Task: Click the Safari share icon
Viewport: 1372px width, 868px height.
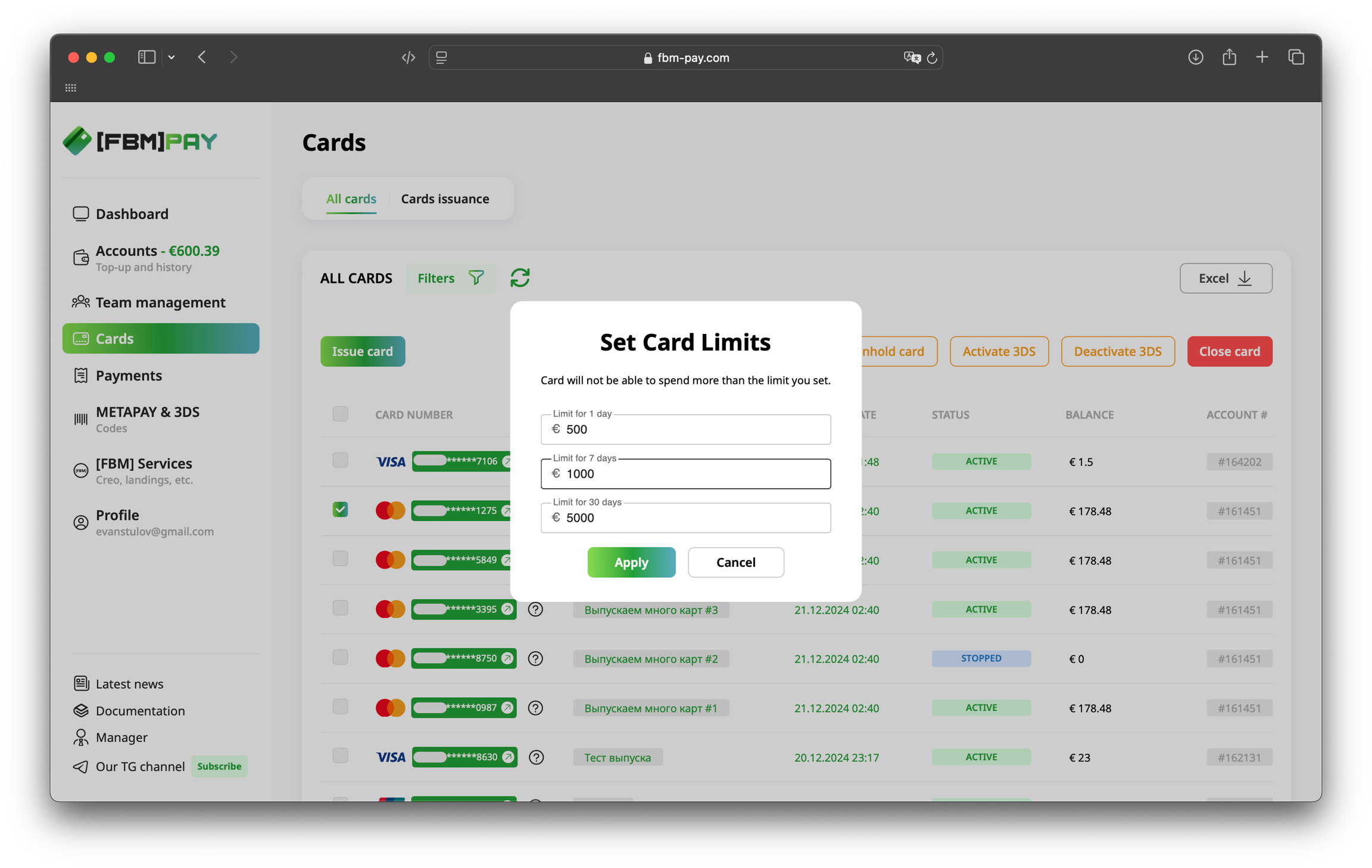Action: 1229,57
